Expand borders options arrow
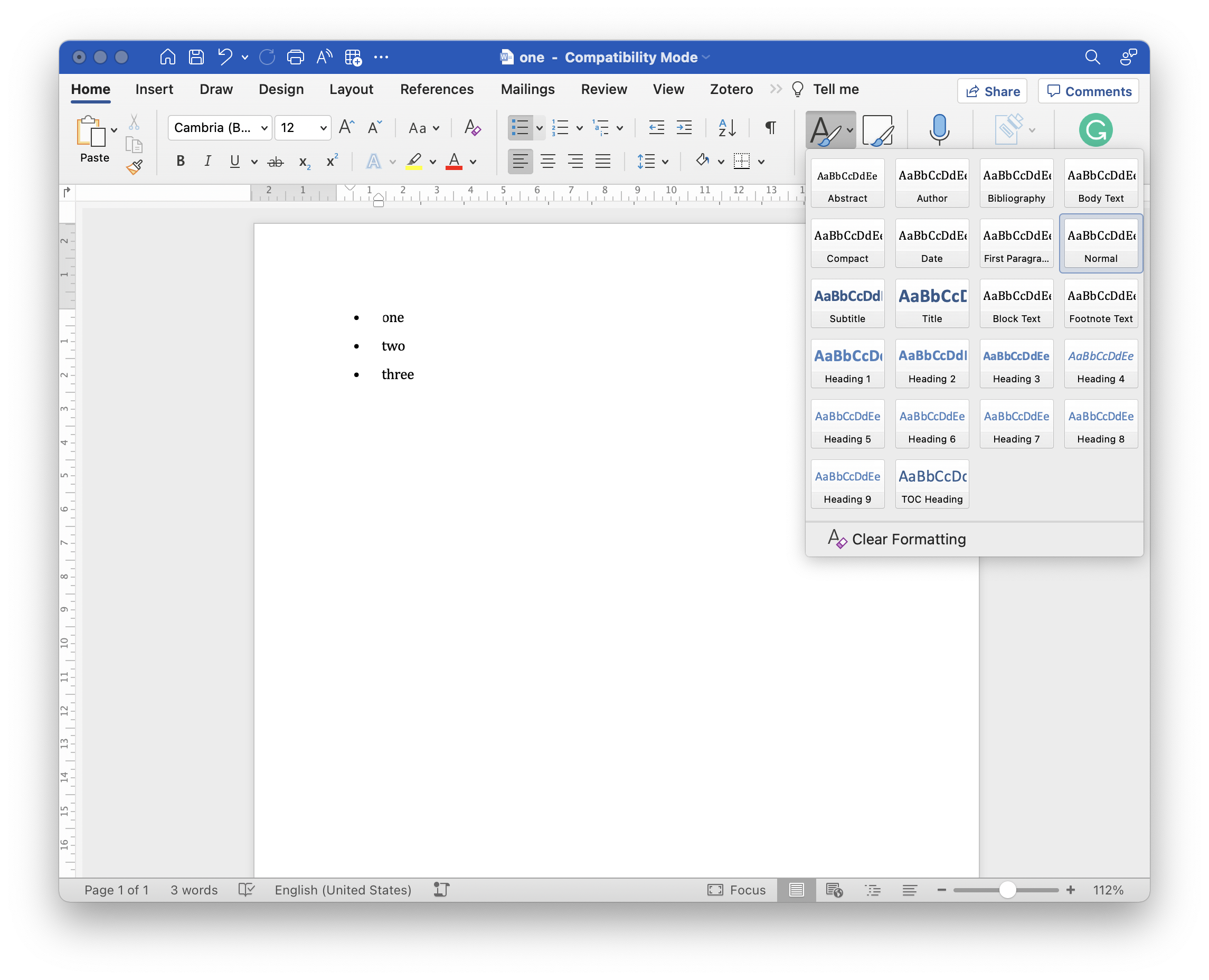1209x980 pixels. click(761, 162)
